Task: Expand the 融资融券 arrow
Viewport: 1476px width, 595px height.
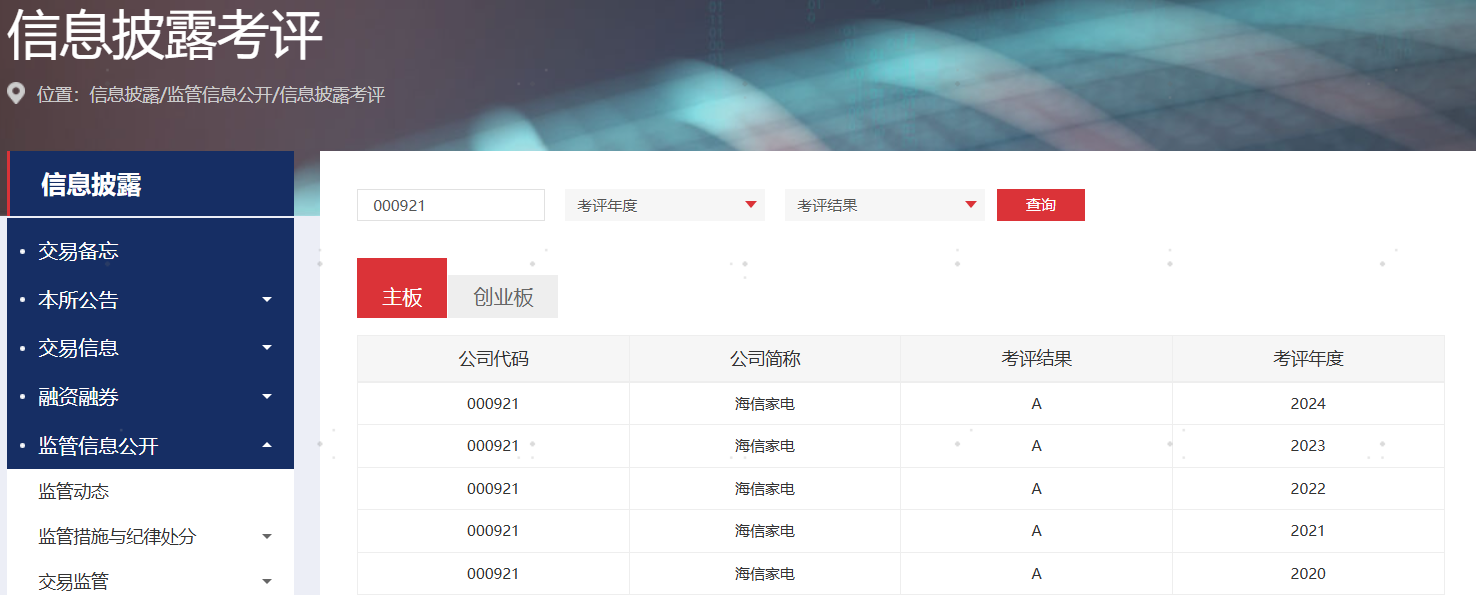Action: 267,397
